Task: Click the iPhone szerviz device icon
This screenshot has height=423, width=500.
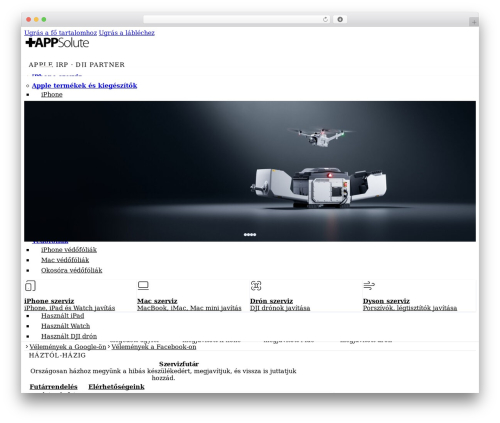Action: point(30,286)
